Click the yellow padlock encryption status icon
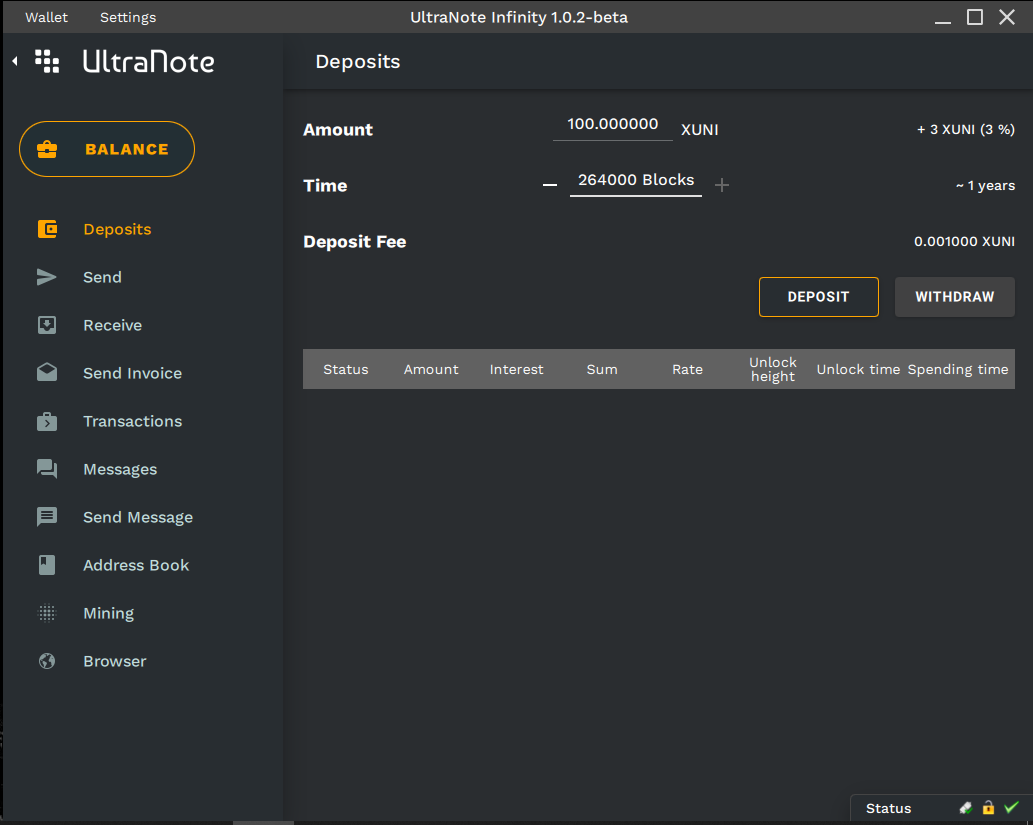 pyautogui.click(x=988, y=807)
